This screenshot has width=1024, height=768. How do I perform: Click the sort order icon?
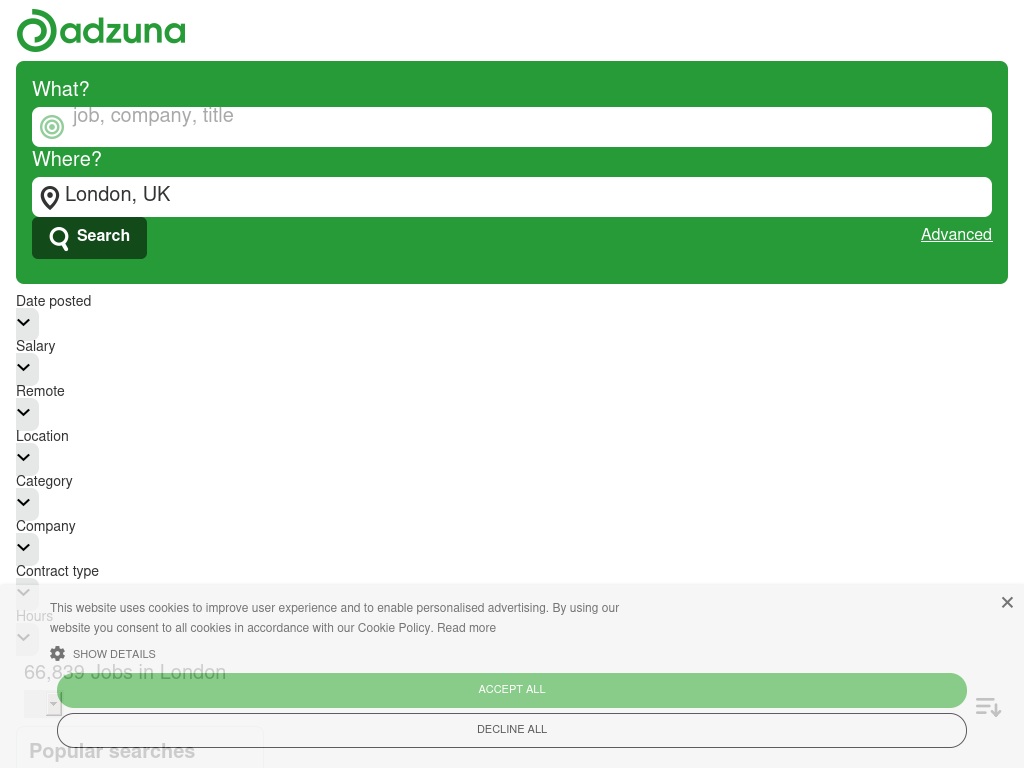pos(988,707)
